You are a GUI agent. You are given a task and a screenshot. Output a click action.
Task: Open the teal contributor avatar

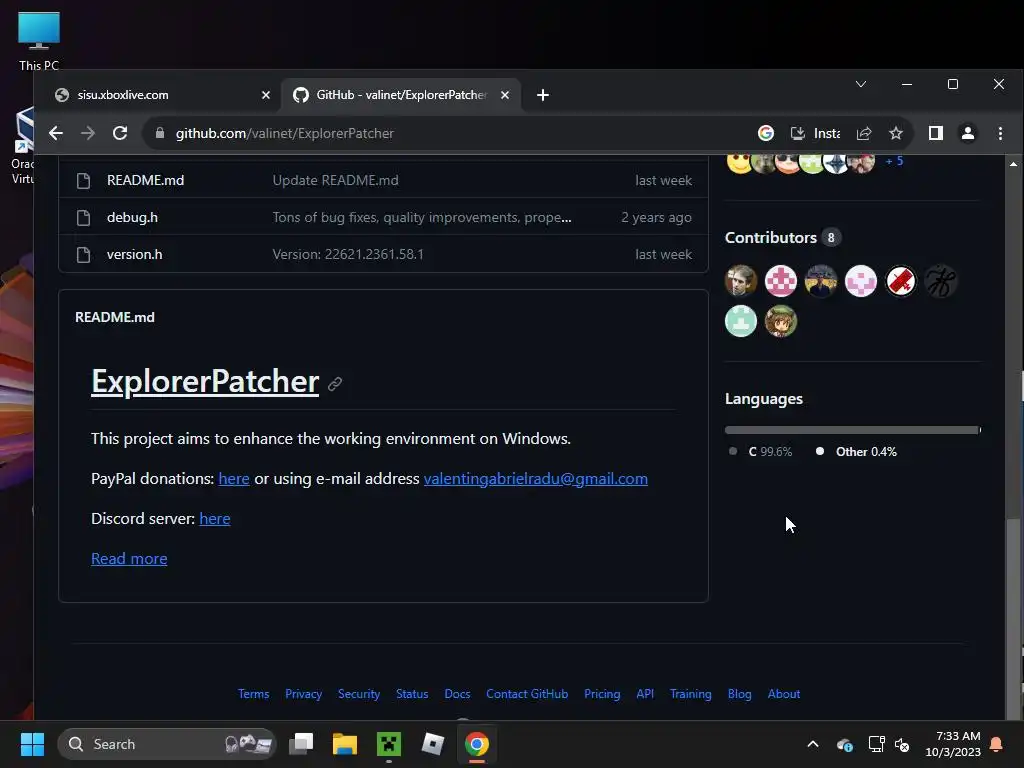[741, 321]
